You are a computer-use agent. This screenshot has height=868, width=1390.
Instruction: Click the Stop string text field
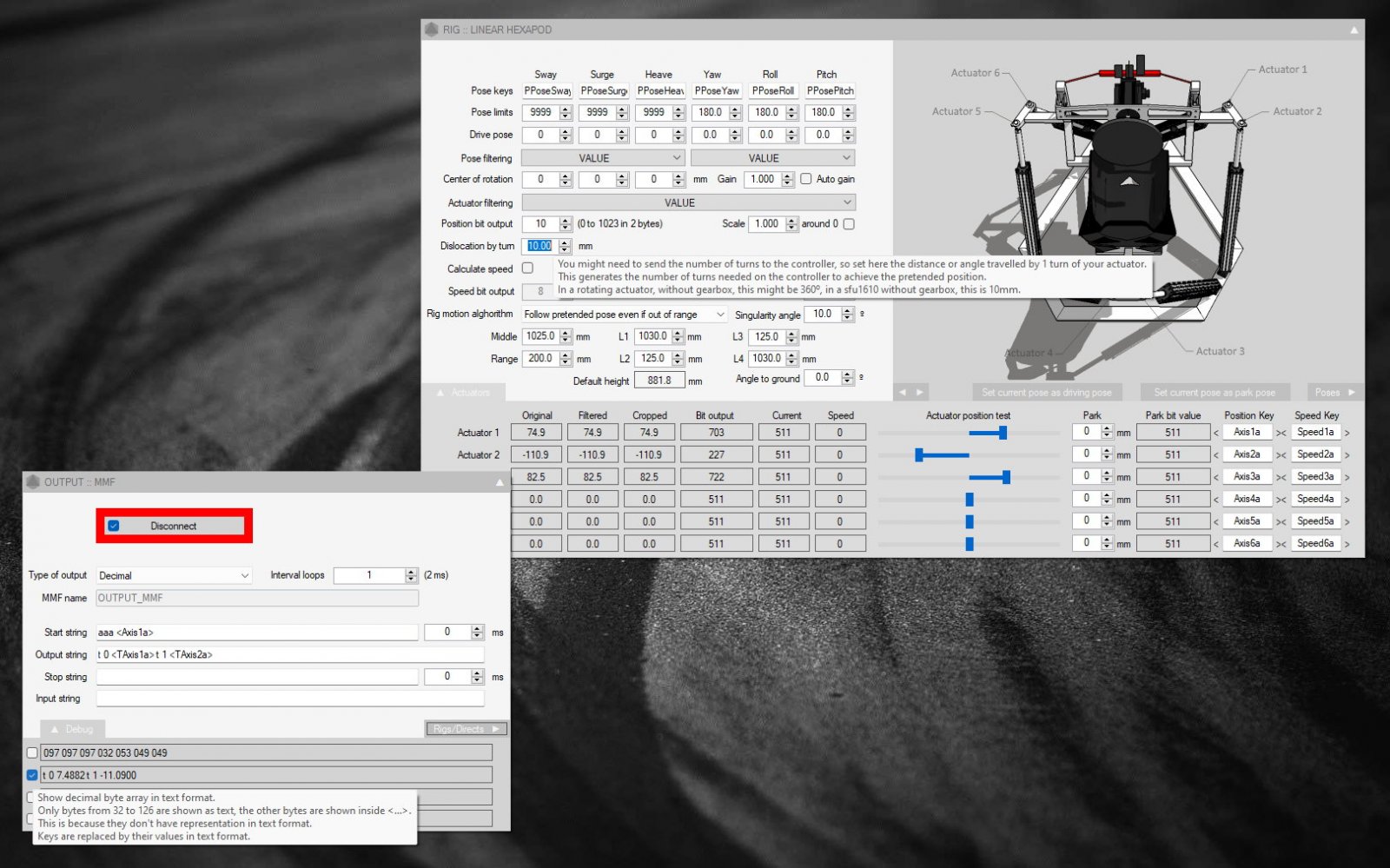click(x=257, y=677)
